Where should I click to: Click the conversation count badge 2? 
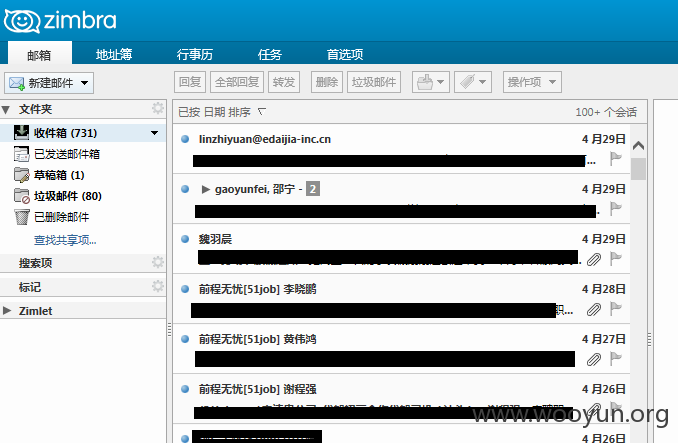click(313, 189)
